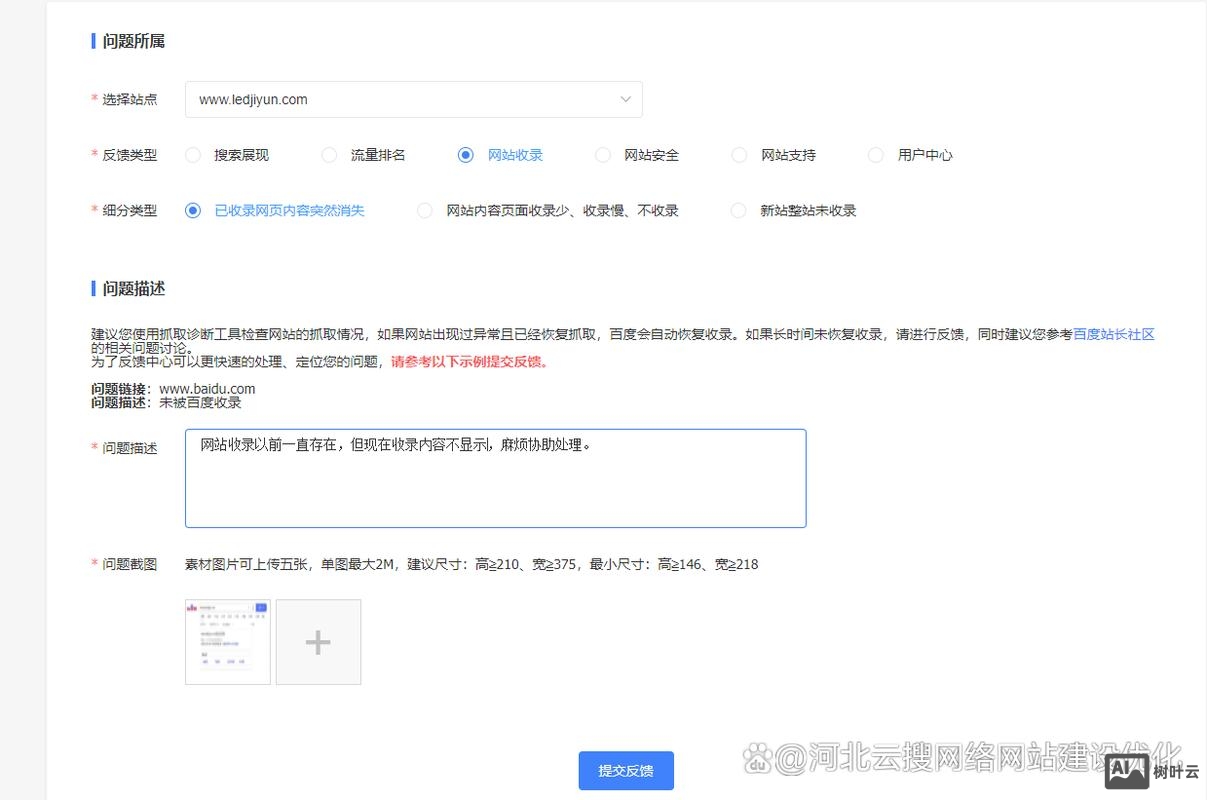Select 已收录网页内容突然消失 subtype

(193, 210)
